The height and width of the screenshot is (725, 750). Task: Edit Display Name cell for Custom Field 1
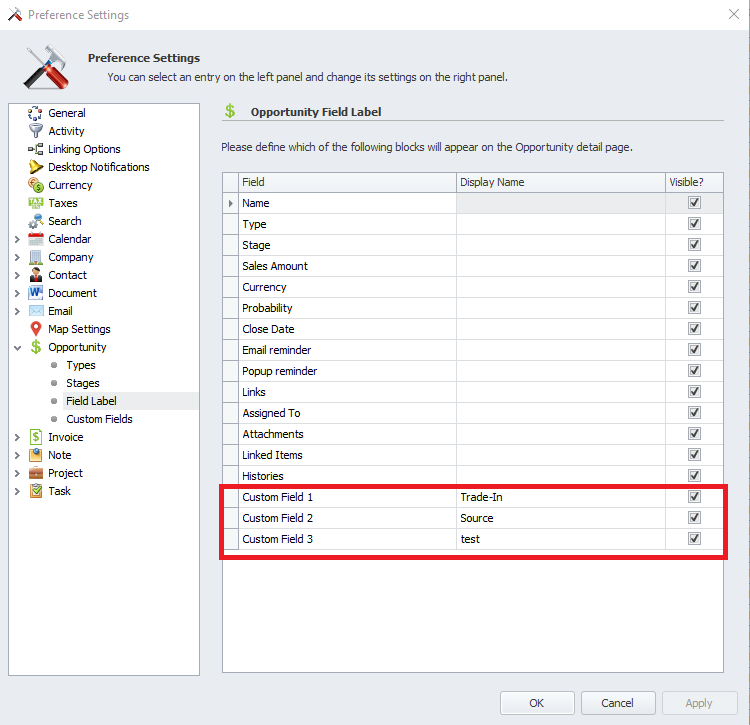(560, 497)
